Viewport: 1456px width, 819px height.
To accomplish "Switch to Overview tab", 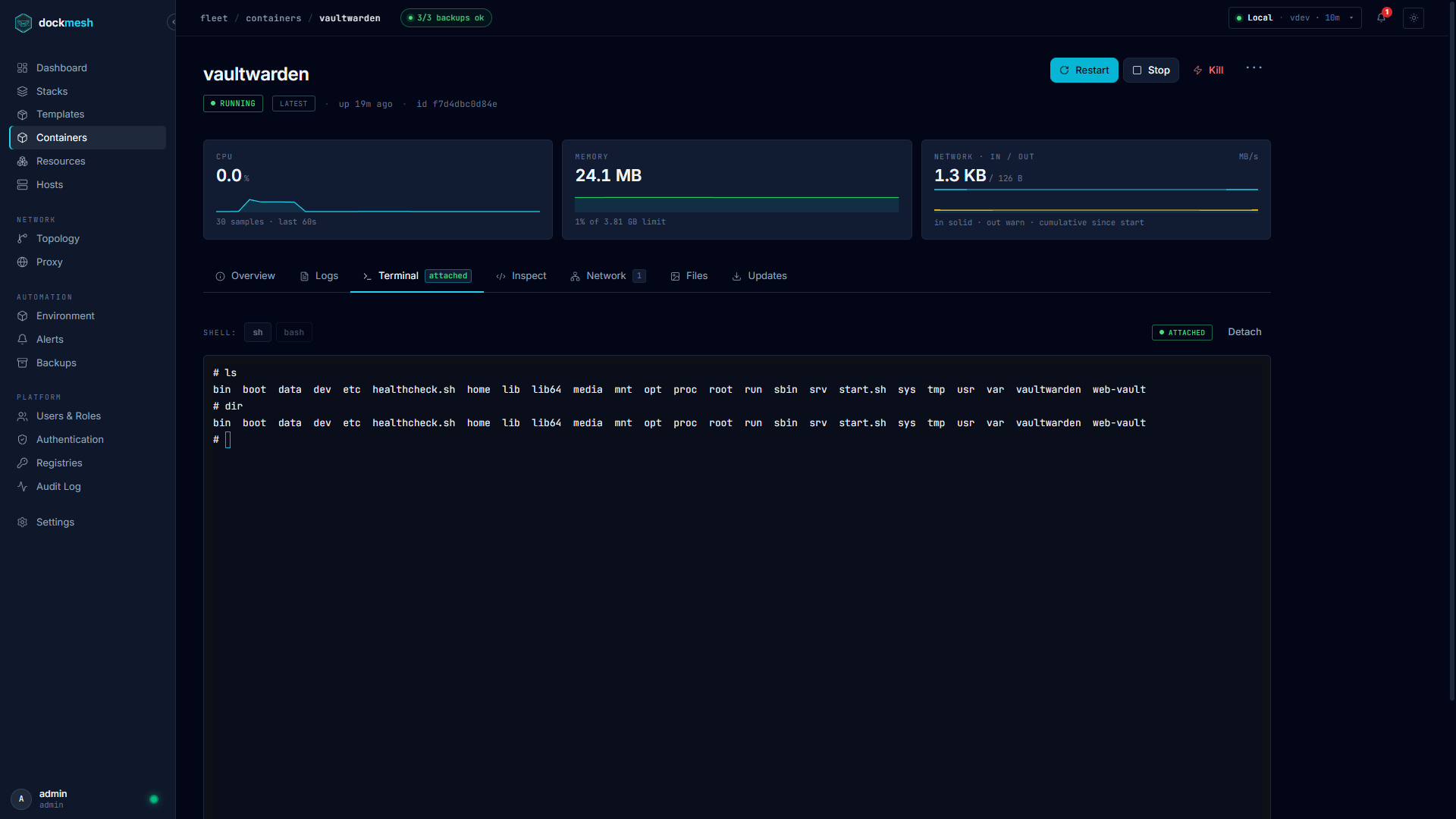I will click(245, 276).
